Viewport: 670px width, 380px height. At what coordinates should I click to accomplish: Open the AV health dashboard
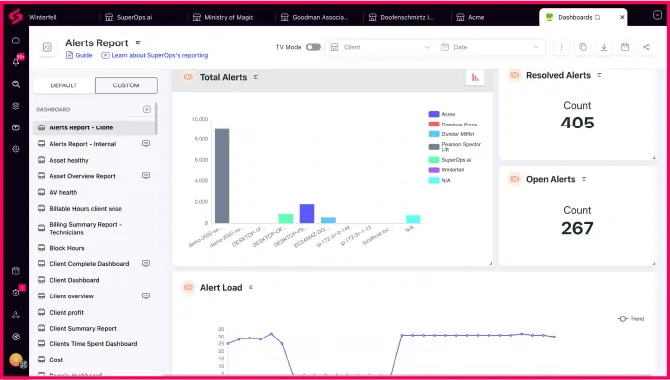click(94, 192)
